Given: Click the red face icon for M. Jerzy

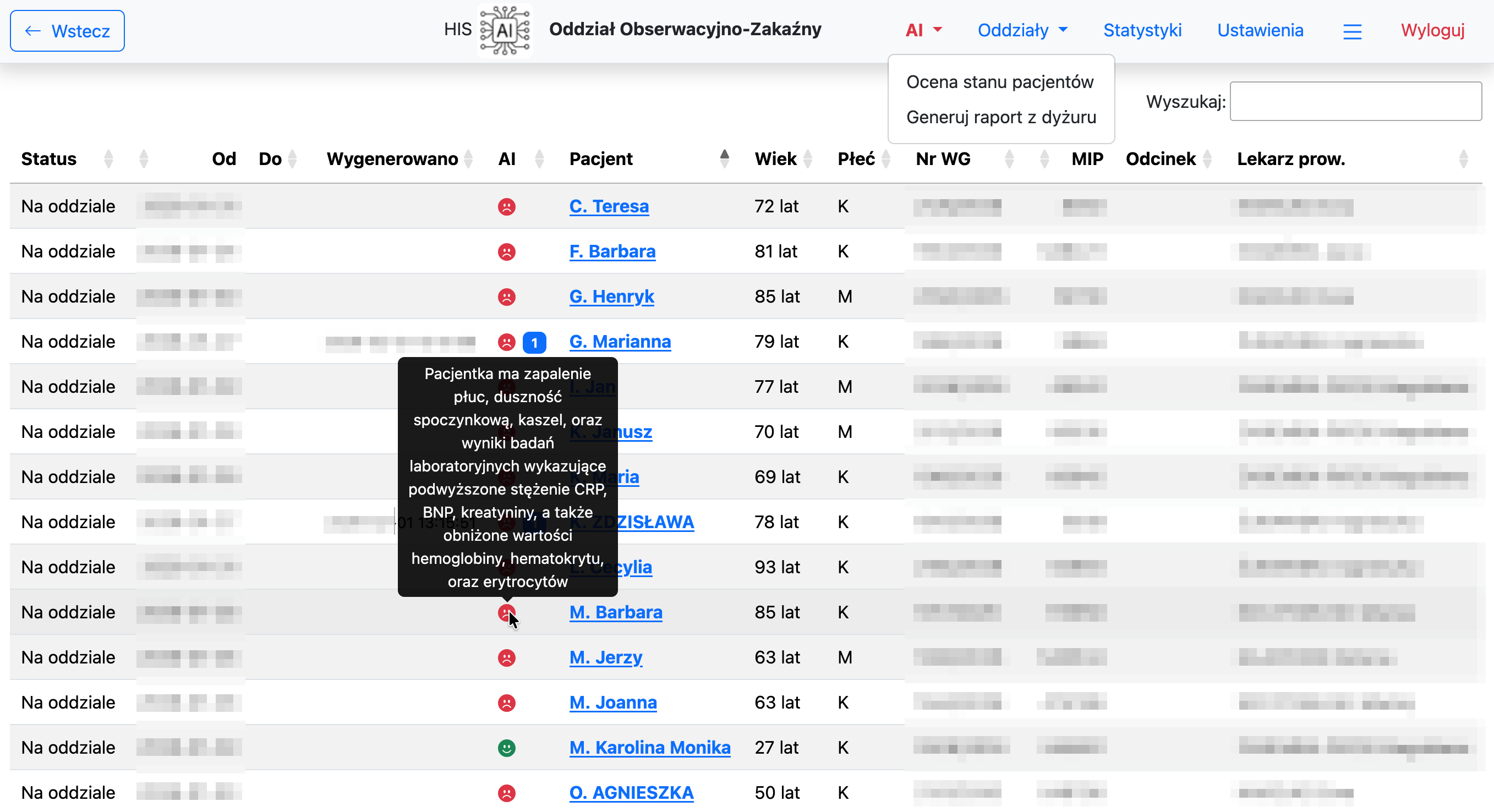Looking at the screenshot, I should [x=506, y=658].
